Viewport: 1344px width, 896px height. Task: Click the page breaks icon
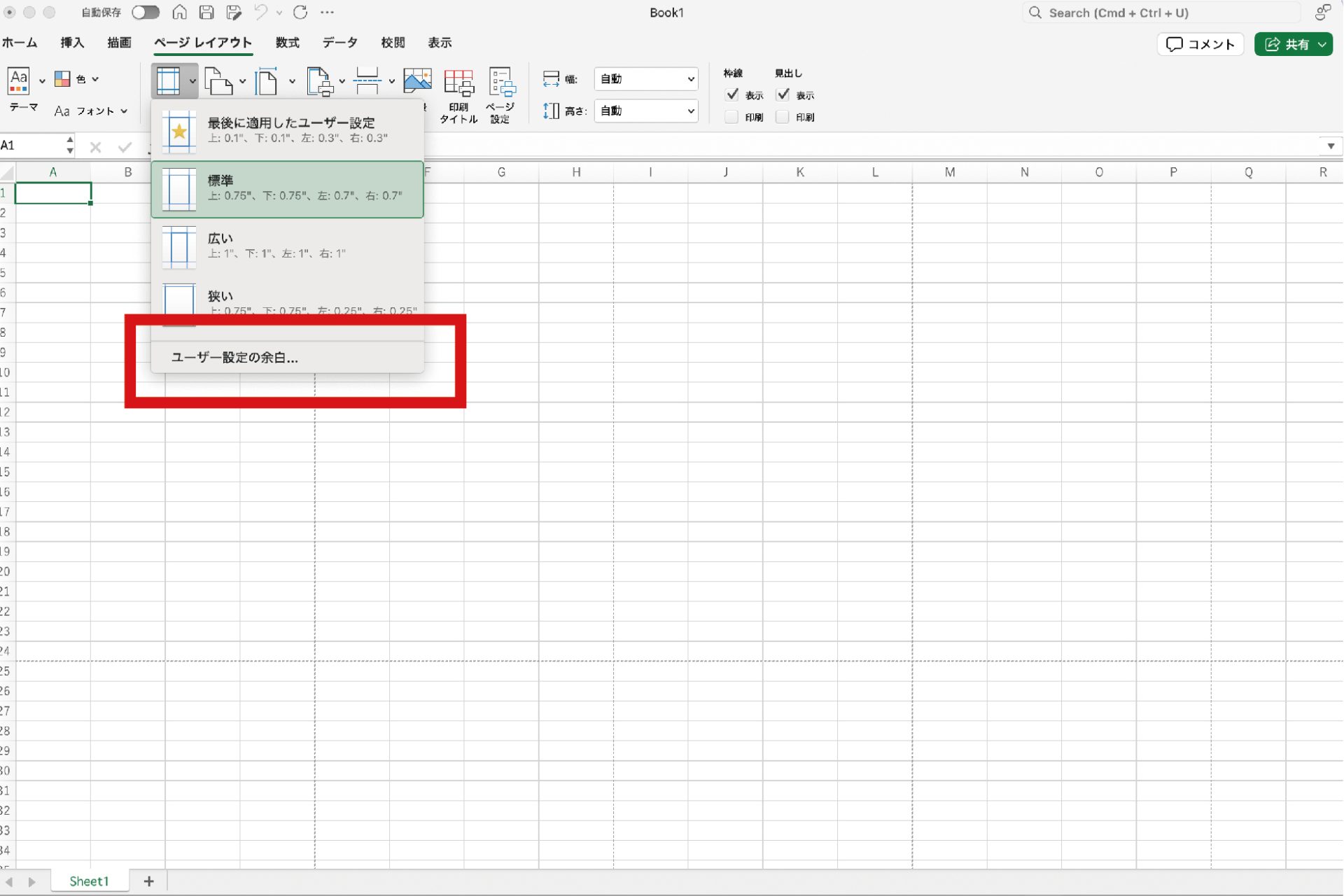(x=367, y=81)
